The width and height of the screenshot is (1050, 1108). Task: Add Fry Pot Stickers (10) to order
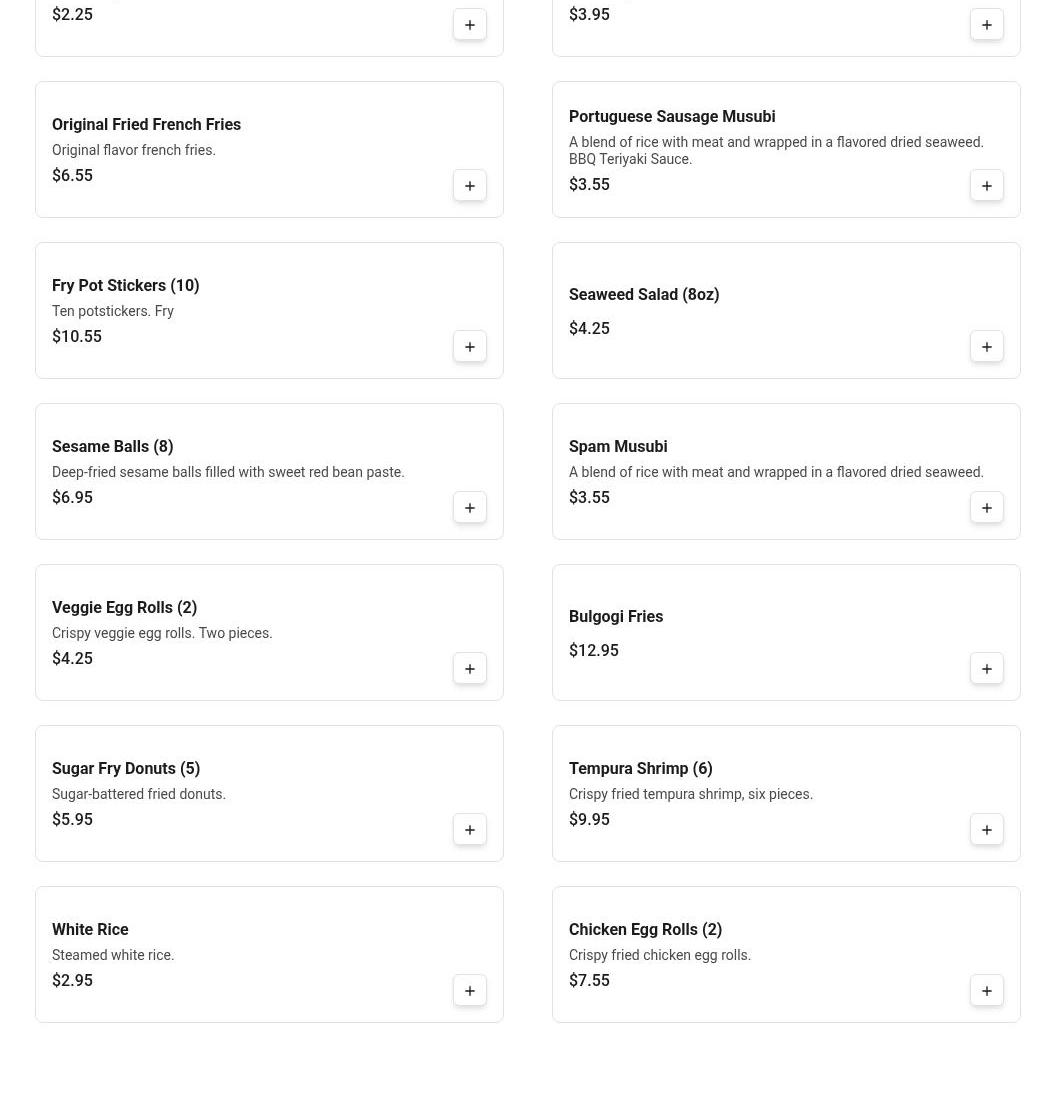point(470,347)
